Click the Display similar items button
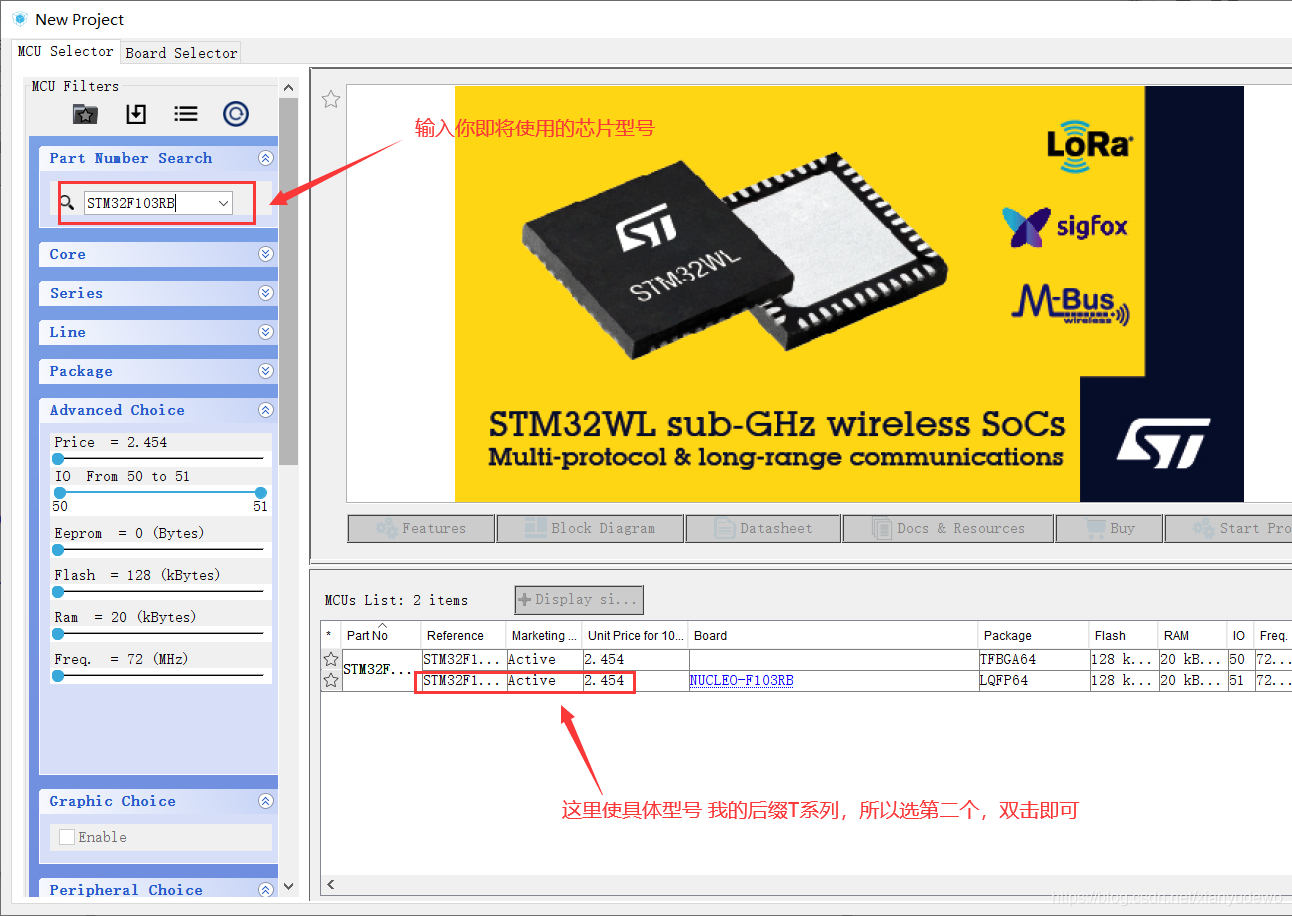 pyautogui.click(x=578, y=599)
